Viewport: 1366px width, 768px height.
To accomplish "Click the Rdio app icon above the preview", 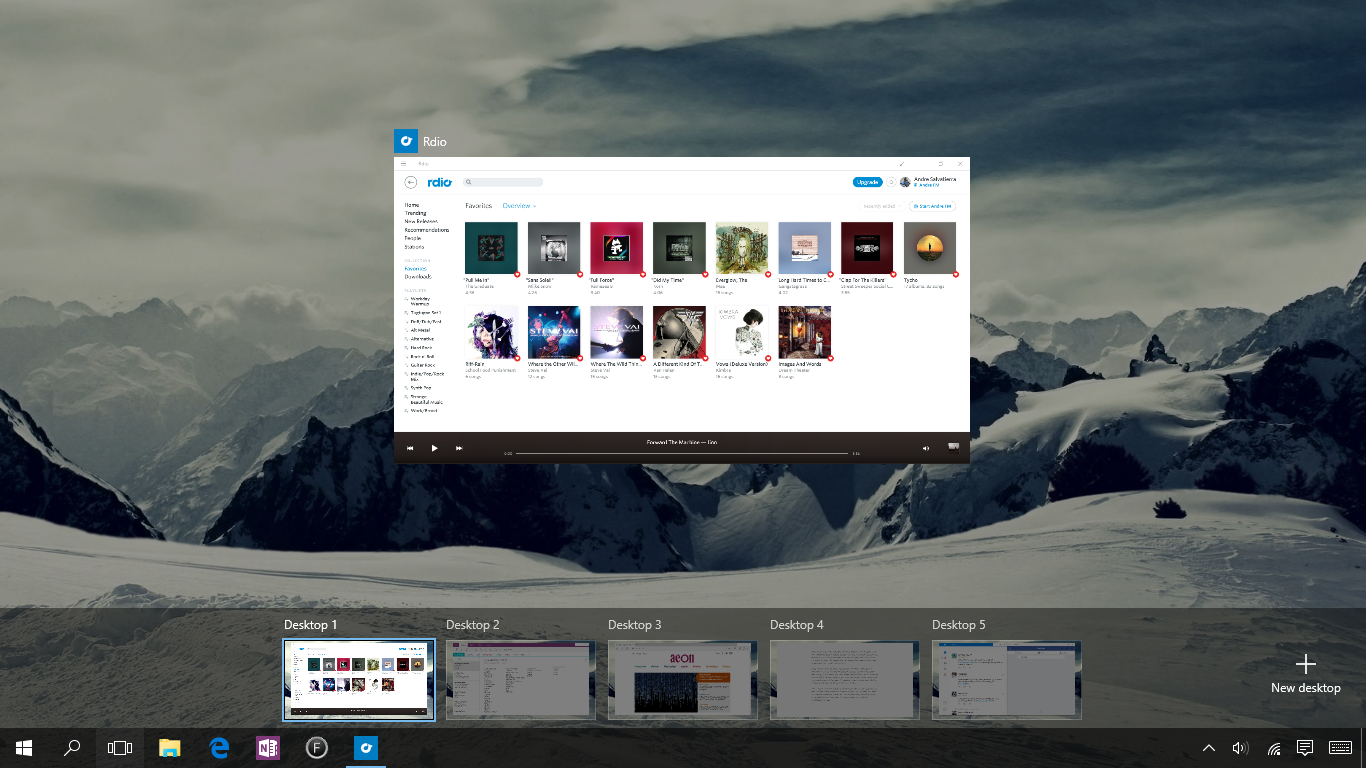I will 406,141.
